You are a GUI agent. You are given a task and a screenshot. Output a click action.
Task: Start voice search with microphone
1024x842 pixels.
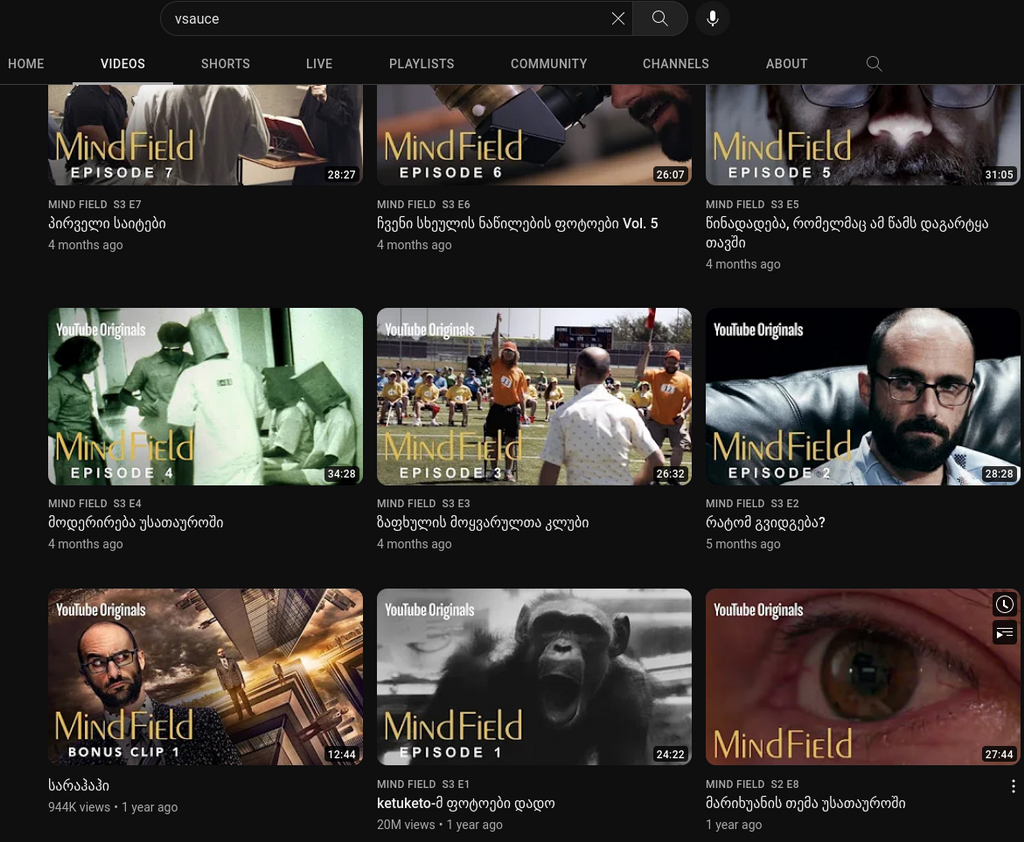pyautogui.click(x=712, y=18)
